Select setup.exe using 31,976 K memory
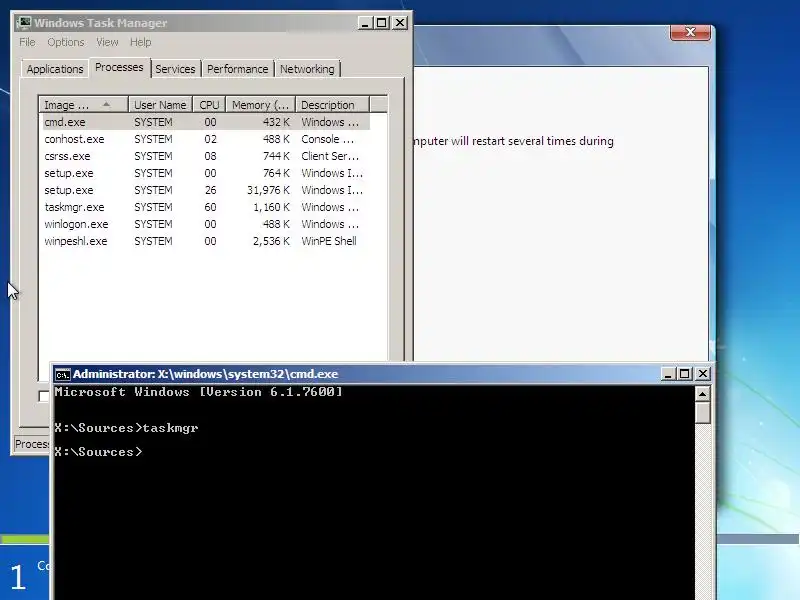This screenshot has width=800, height=600. coord(206,190)
